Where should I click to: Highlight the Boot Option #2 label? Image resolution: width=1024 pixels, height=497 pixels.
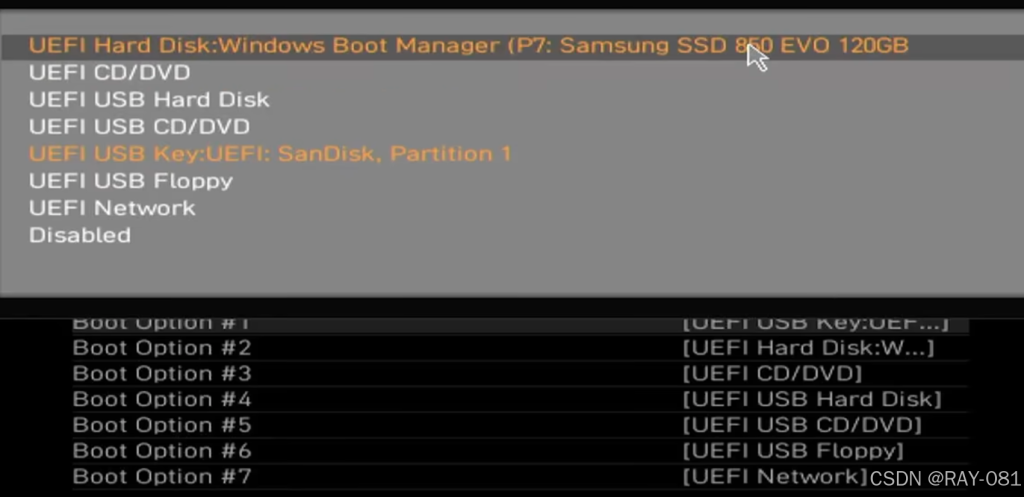tap(162, 348)
